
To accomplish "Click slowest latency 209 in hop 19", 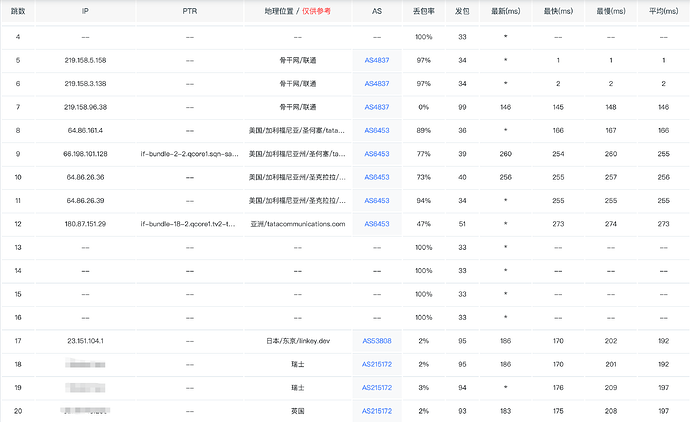I will pyautogui.click(x=611, y=387).
